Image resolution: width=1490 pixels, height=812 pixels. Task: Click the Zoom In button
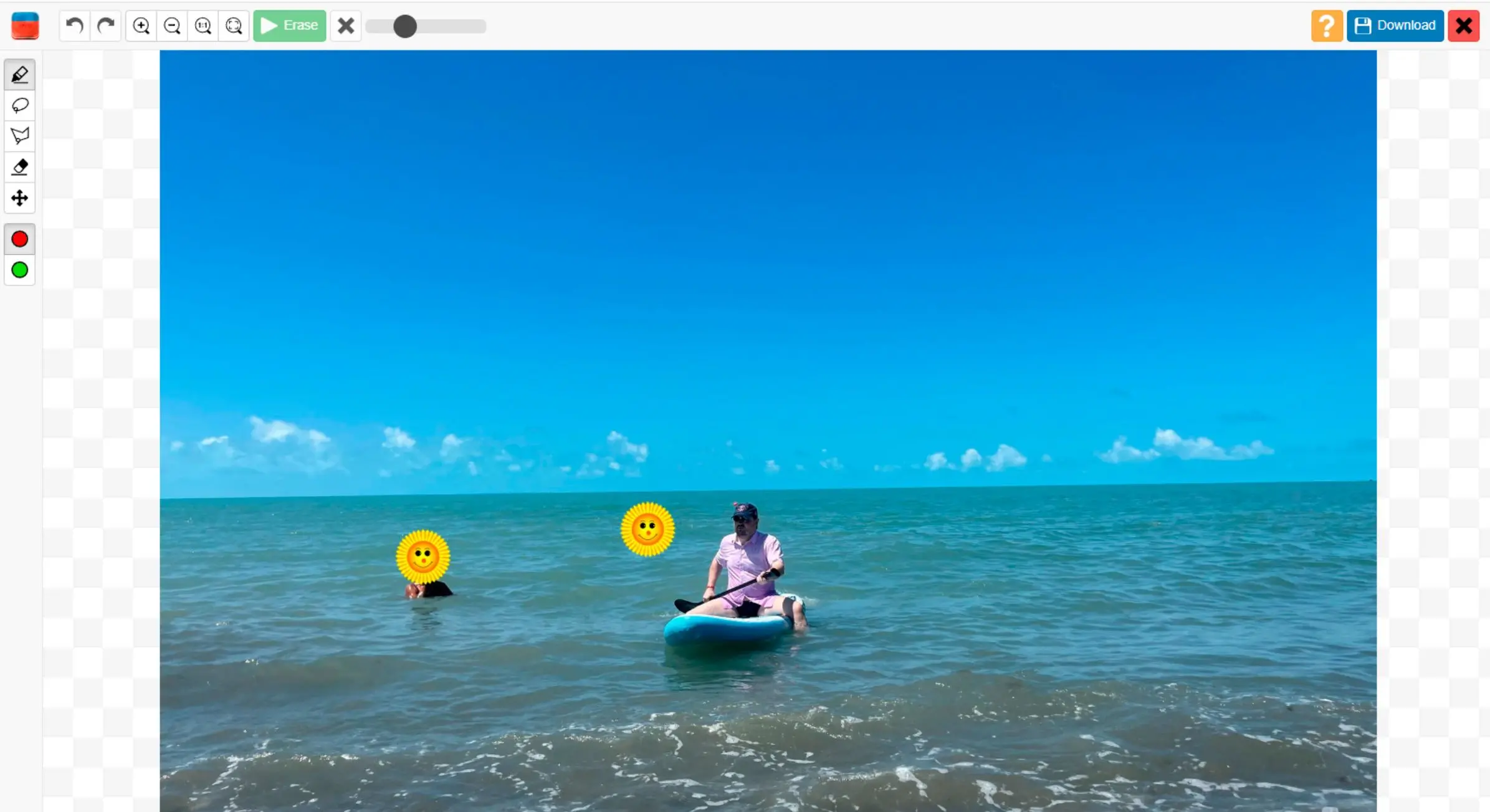point(141,25)
